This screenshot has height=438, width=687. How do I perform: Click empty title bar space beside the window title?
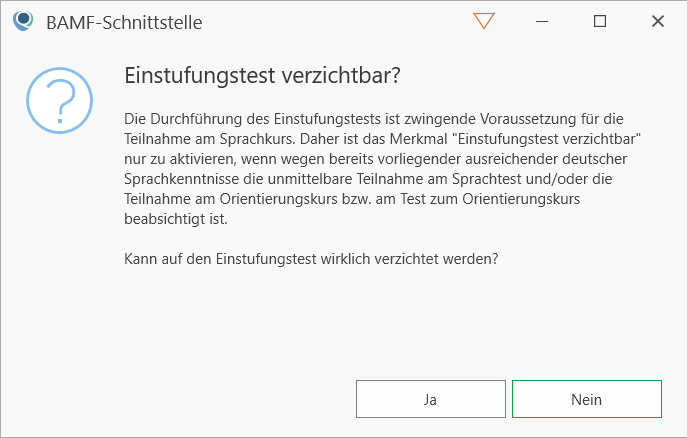(x=330, y=21)
